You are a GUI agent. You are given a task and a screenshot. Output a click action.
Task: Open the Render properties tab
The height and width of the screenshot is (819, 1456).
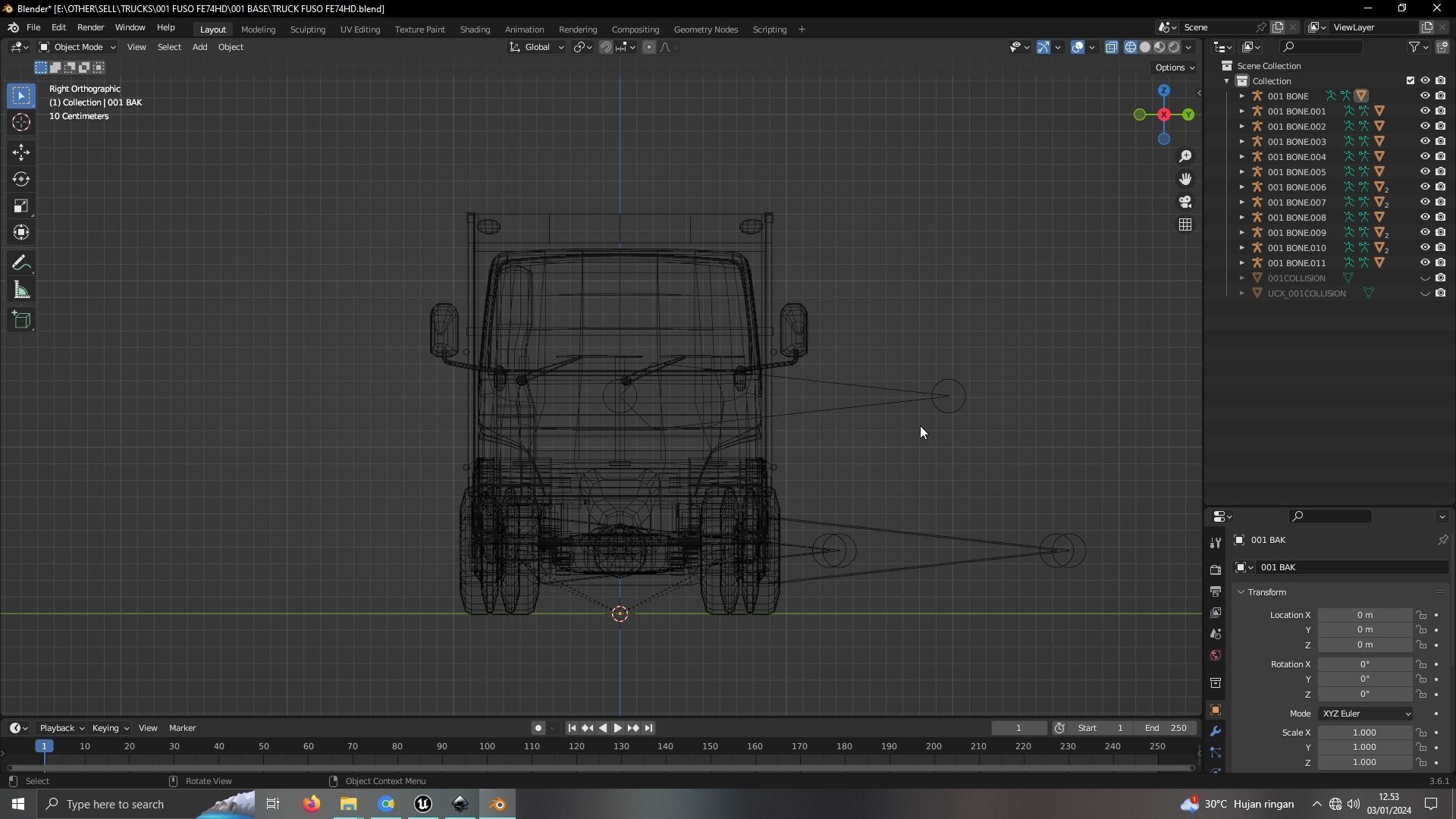click(1216, 570)
